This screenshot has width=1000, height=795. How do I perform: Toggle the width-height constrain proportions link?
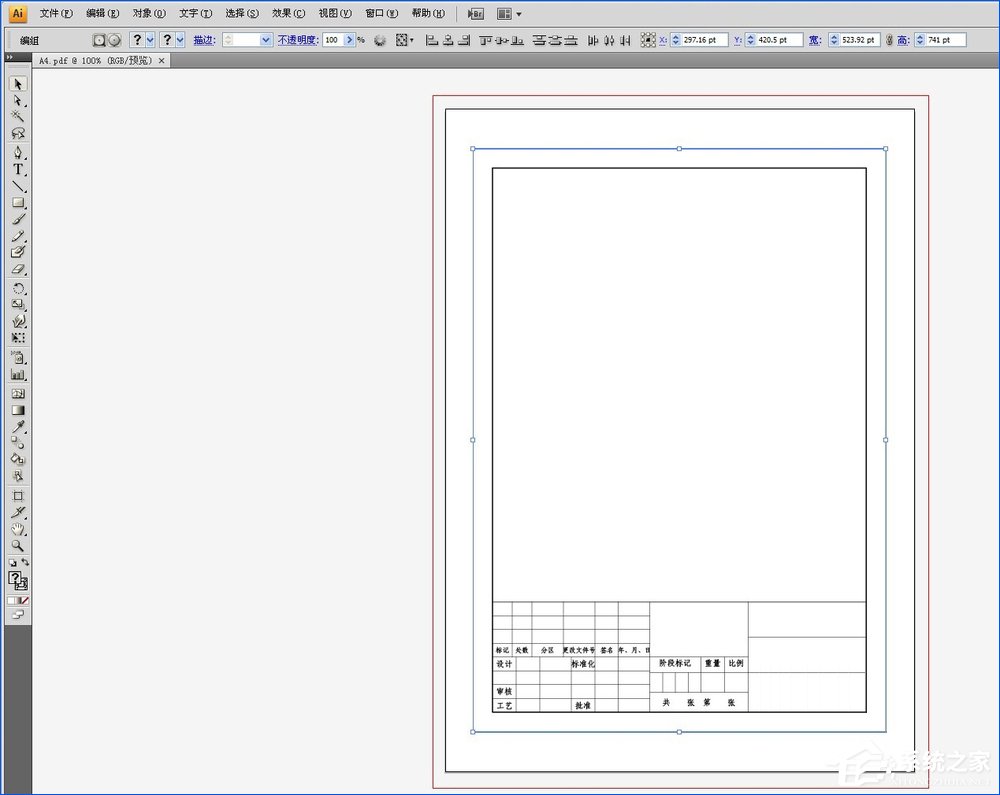(889, 40)
